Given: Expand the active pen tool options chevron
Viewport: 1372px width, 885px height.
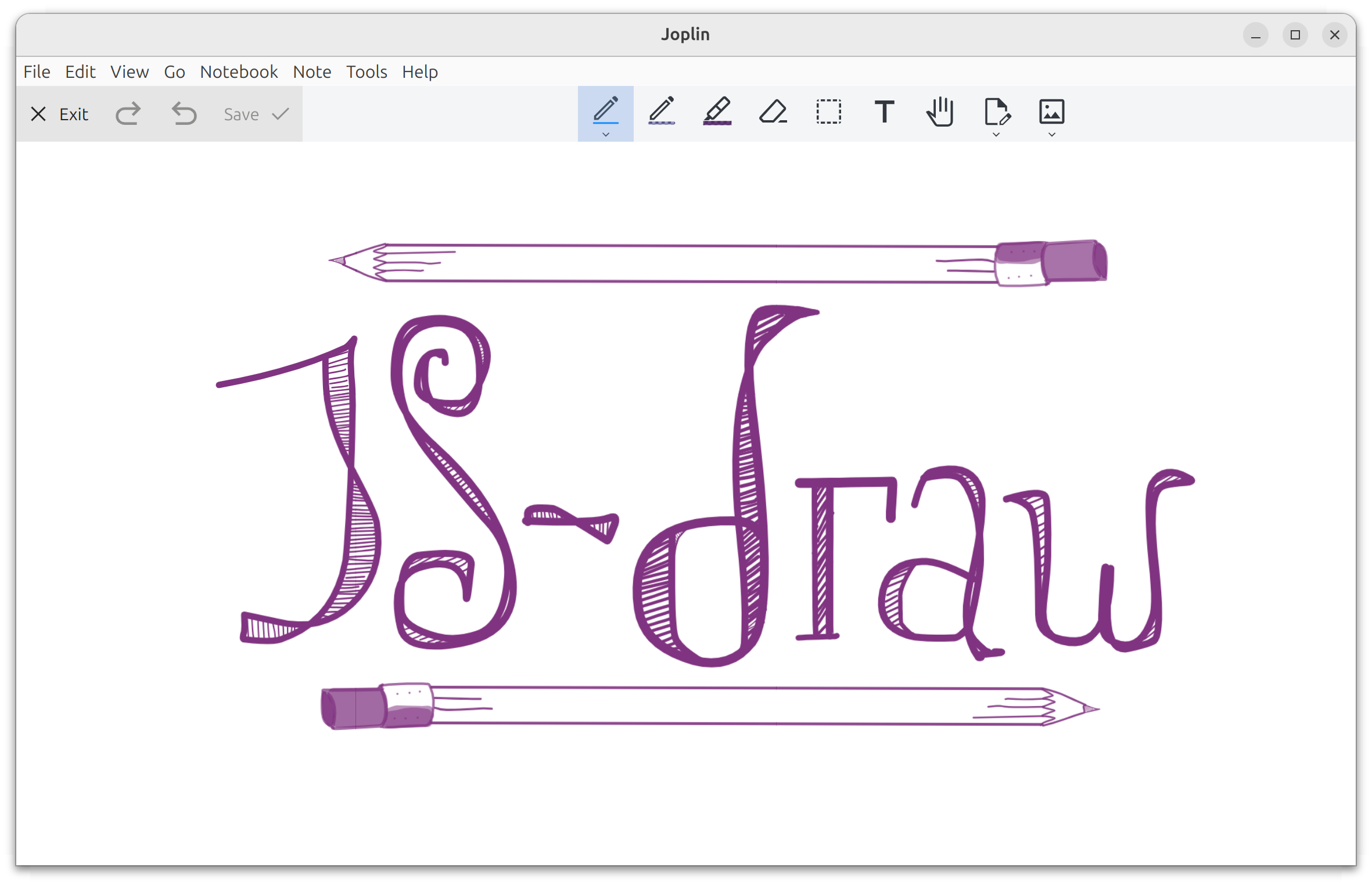Looking at the screenshot, I should point(605,135).
